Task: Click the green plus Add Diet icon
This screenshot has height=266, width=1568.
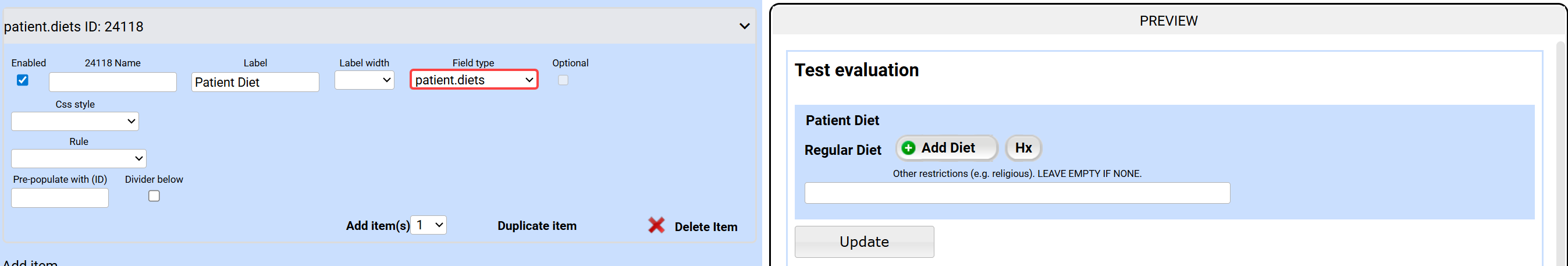Action: (908, 148)
